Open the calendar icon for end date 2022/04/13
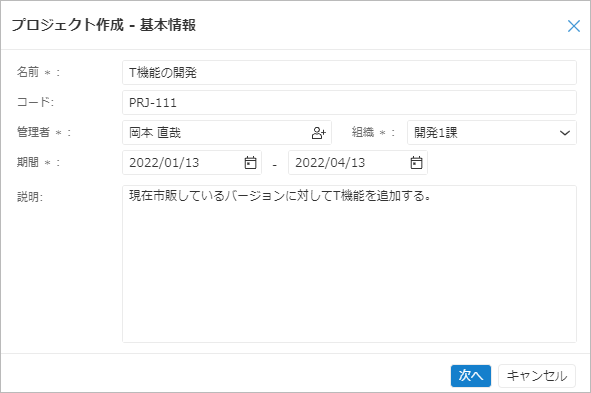This screenshot has height=393, width=591. (416, 162)
